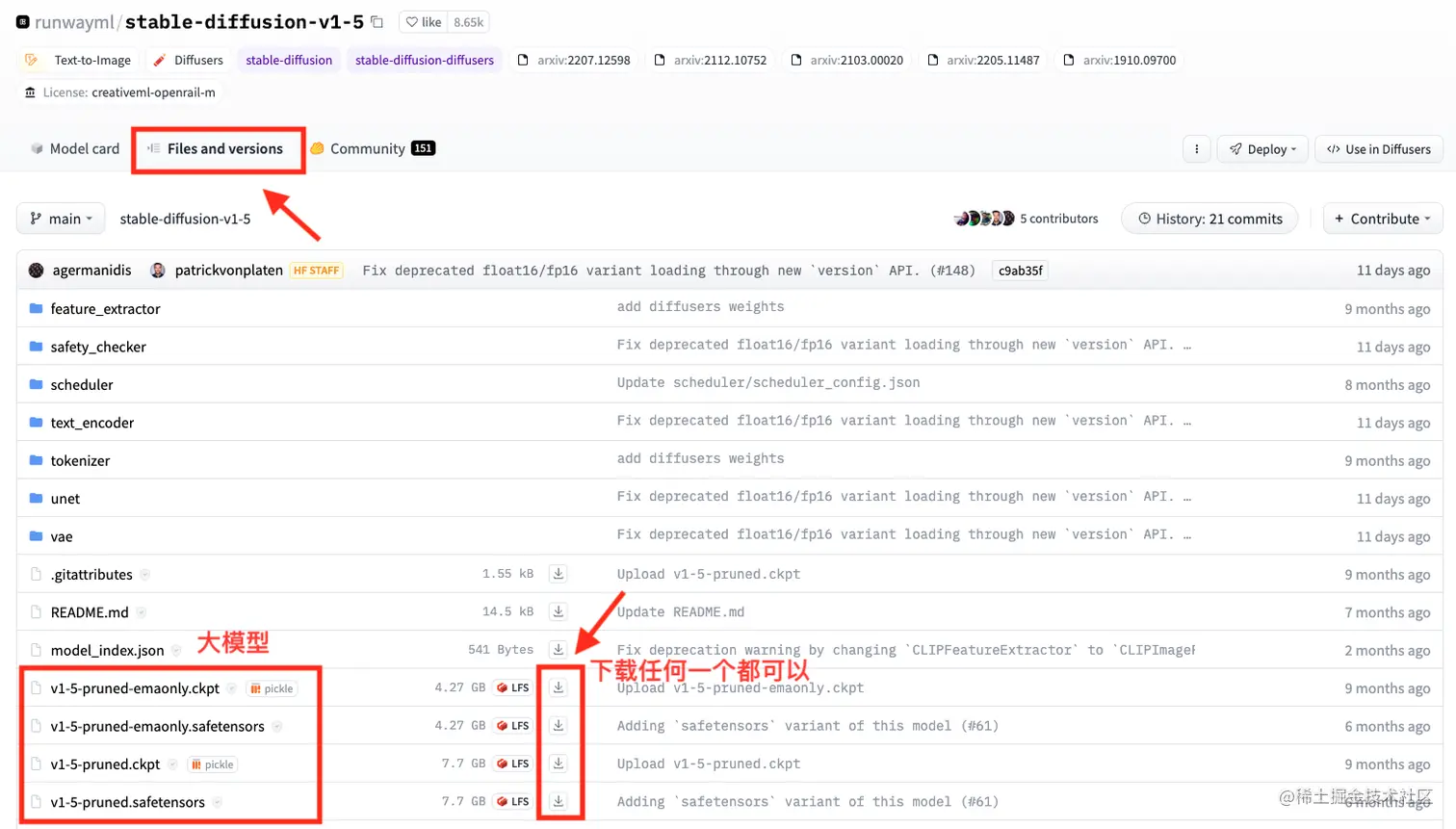Open the stable-diffusion-v1-5 breadcrumb link
Viewport: 1456px width, 829px height.
pyautogui.click(x=185, y=219)
